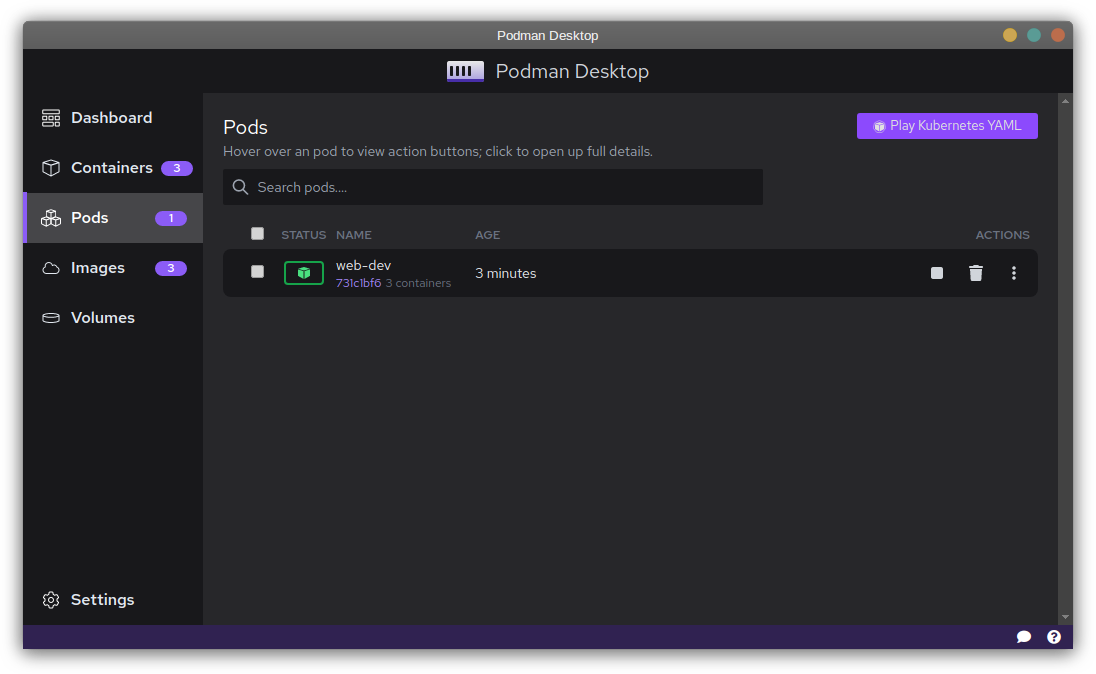Viewport: 1096px width, 674px height.
Task: Click the Settings gear icon
Action: click(x=51, y=600)
